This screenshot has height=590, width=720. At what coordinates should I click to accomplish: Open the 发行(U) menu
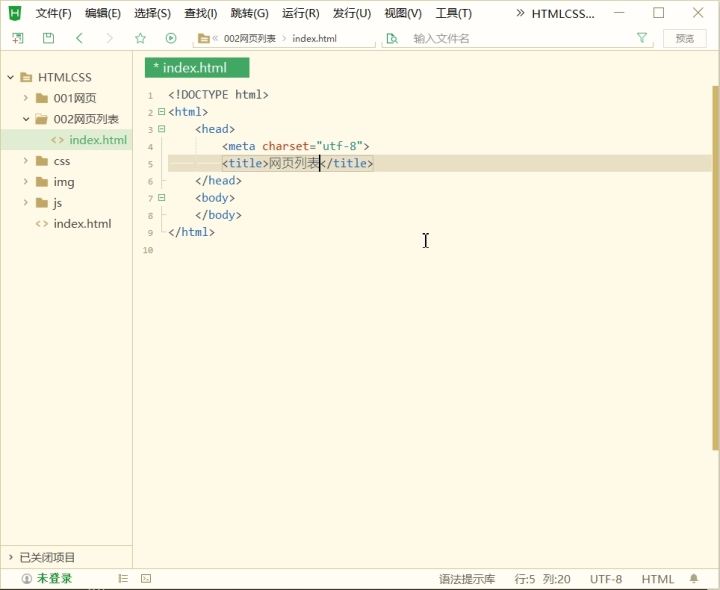tap(352, 13)
